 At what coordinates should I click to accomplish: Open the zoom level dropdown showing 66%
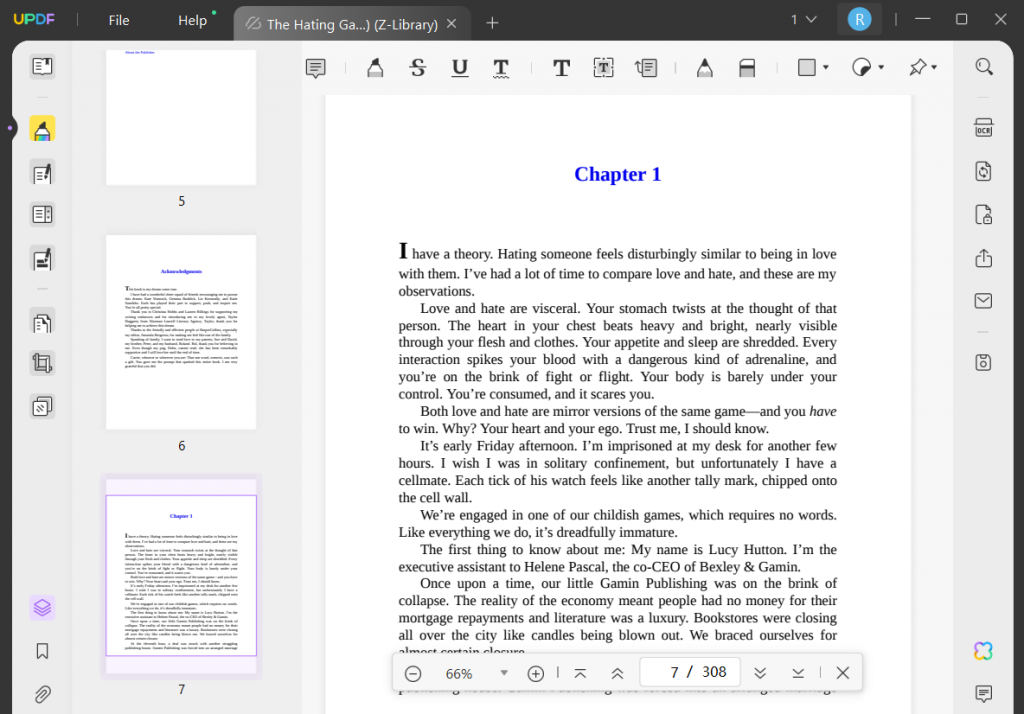coord(505,672)
